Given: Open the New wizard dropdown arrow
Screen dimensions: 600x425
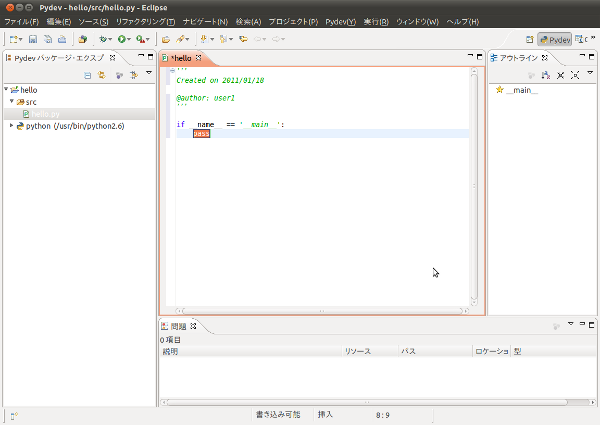Looking at the screenshot, I should click(21, 39).
